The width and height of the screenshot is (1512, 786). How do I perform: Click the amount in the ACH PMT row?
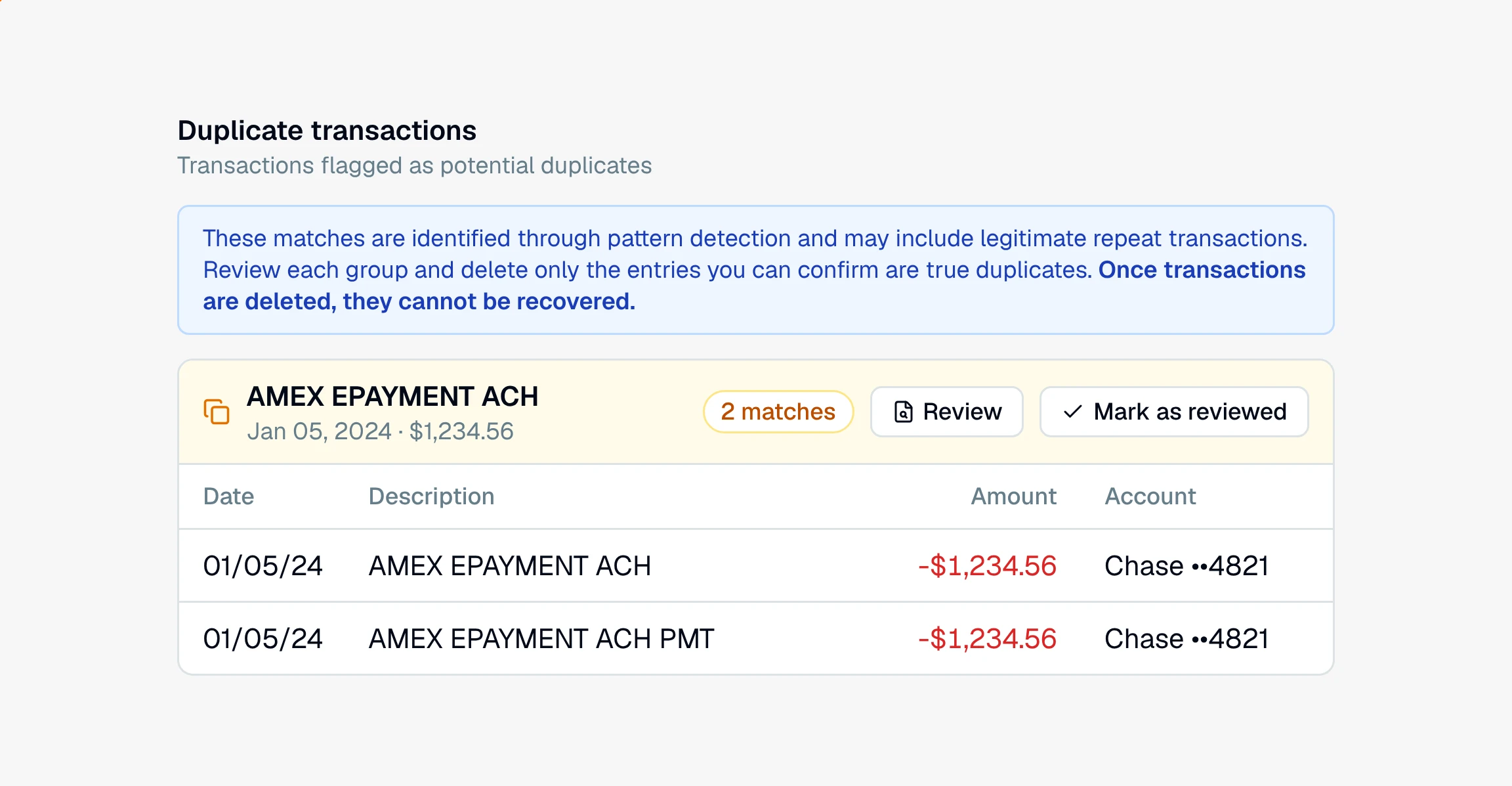(987, 639)
